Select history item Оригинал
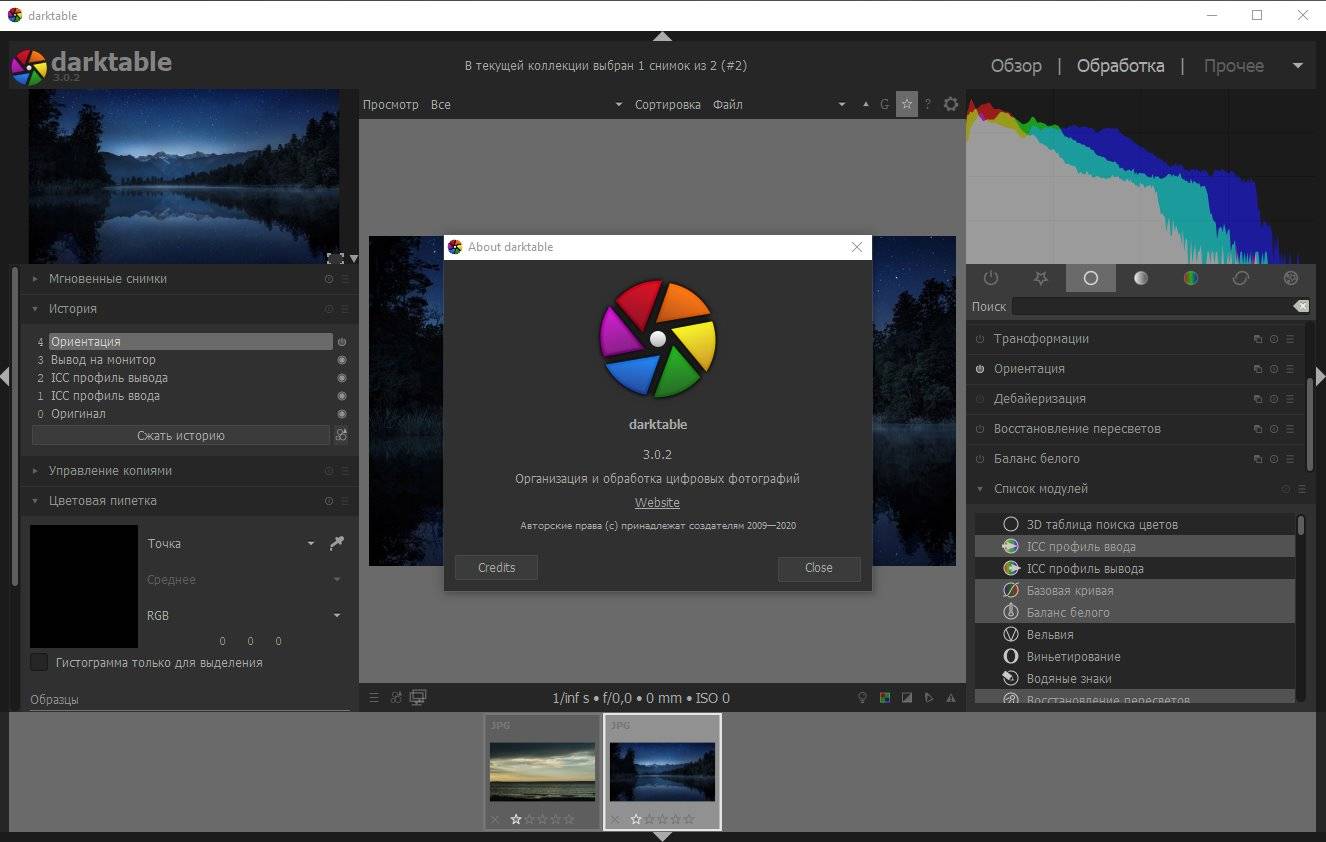1326x842 pixels. pyautogui.click(x=191, y=414)
